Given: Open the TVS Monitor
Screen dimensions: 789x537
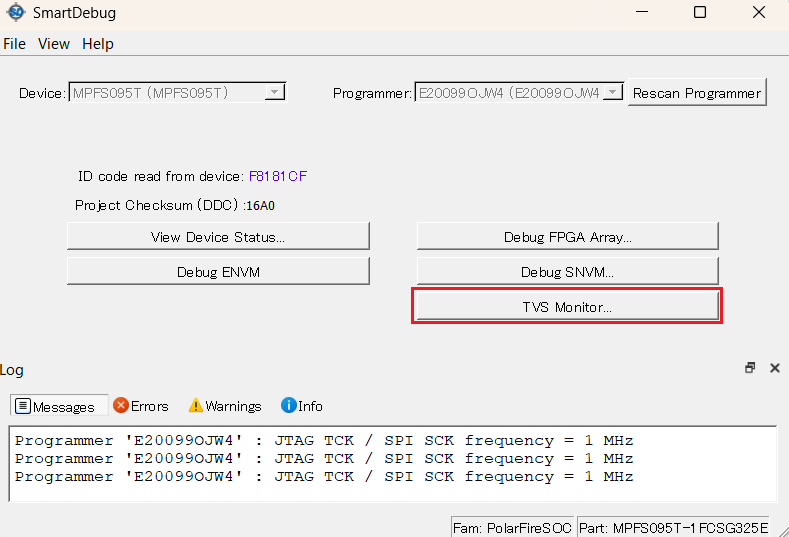Looking at the screenshot, I should pos(567,307).
